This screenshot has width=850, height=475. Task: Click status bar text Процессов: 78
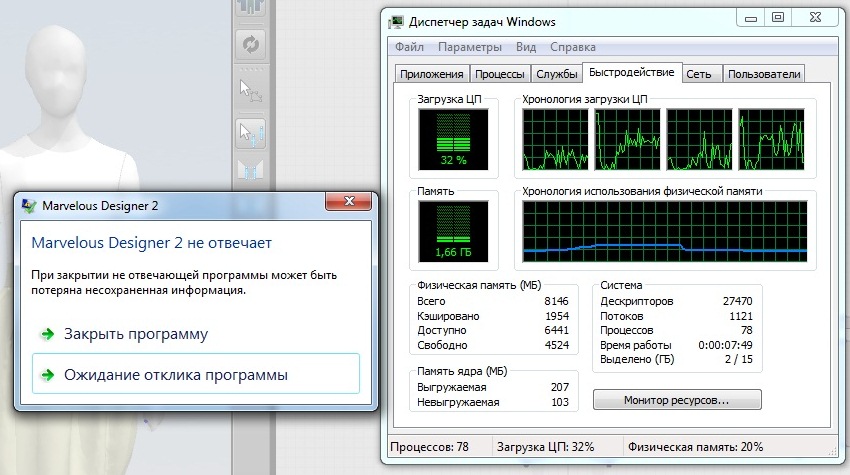[429, 447]
